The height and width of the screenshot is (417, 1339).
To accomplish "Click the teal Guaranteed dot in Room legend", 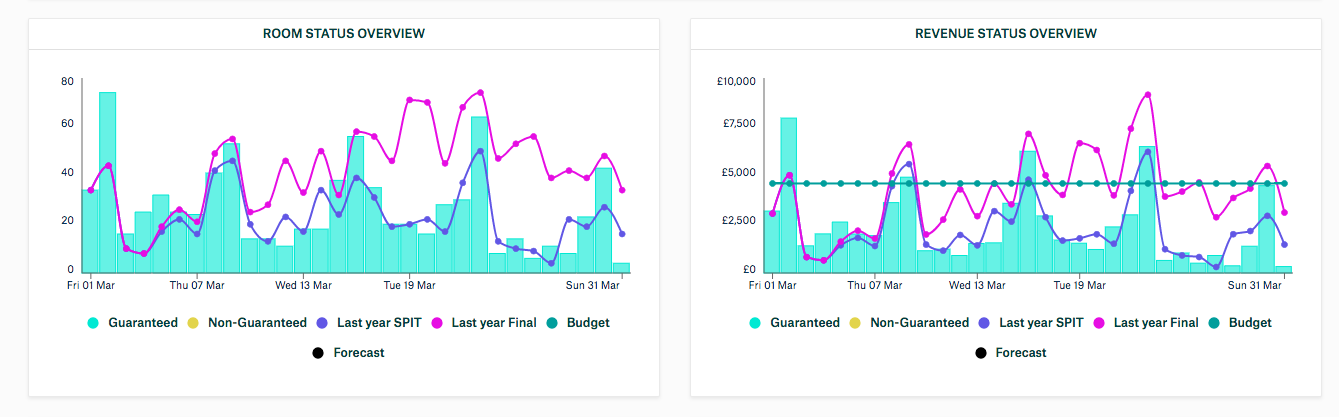I will coord(93,323).
